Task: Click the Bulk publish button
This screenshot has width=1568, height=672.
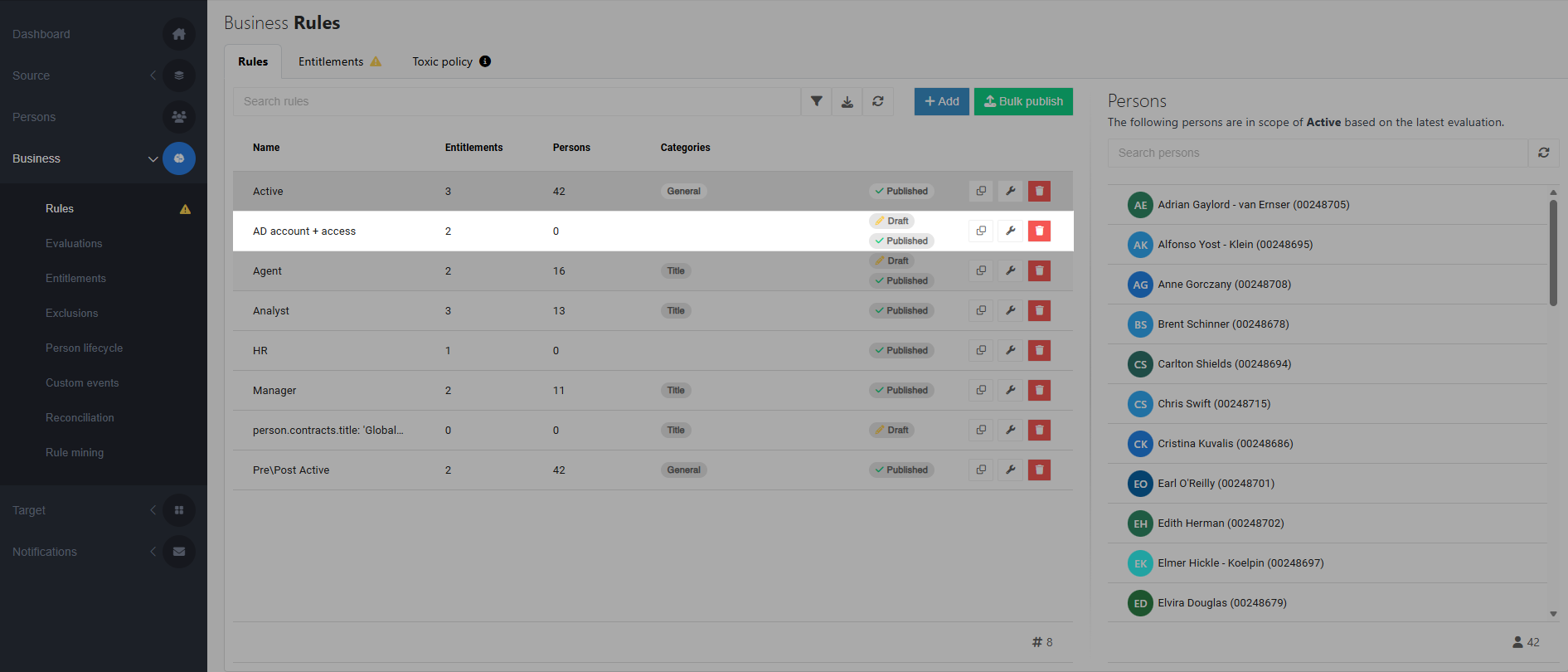Action: (1023, 101)
